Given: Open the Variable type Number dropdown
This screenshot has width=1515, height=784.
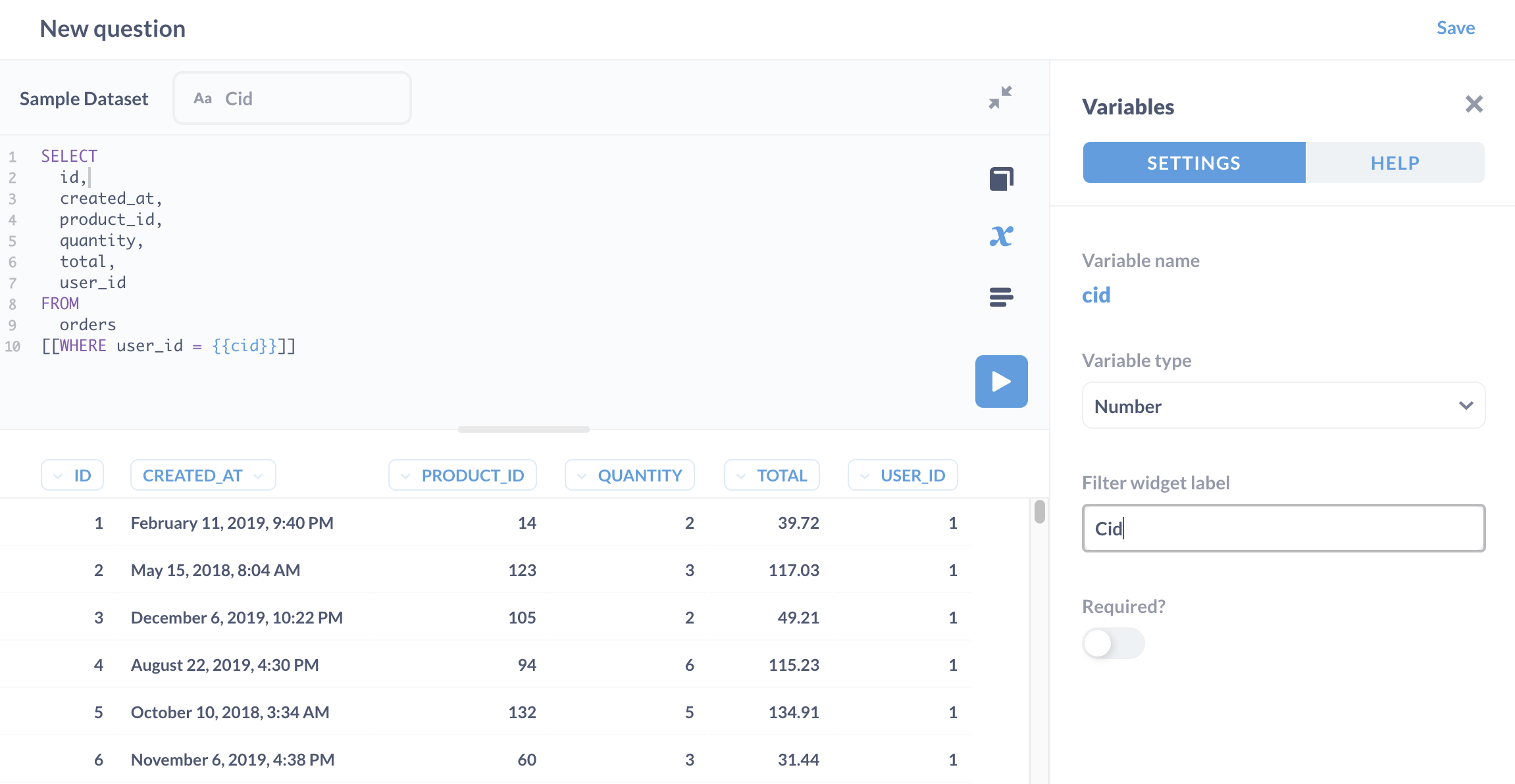Looking at the screenshot, I should (1283, 406).
